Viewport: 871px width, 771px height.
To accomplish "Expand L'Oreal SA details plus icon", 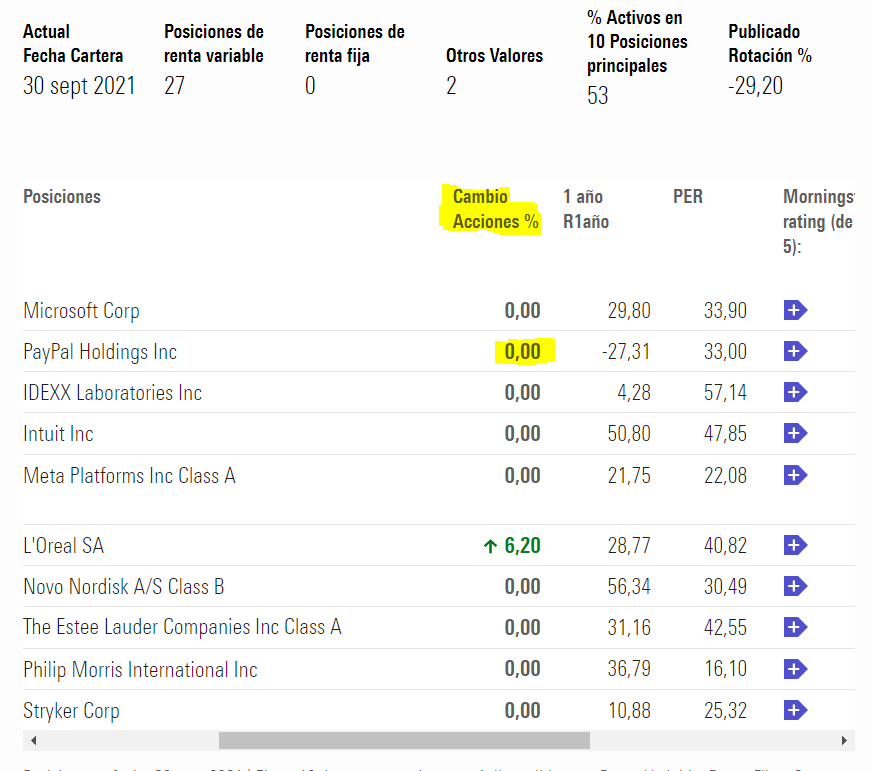I will (795, 546).
